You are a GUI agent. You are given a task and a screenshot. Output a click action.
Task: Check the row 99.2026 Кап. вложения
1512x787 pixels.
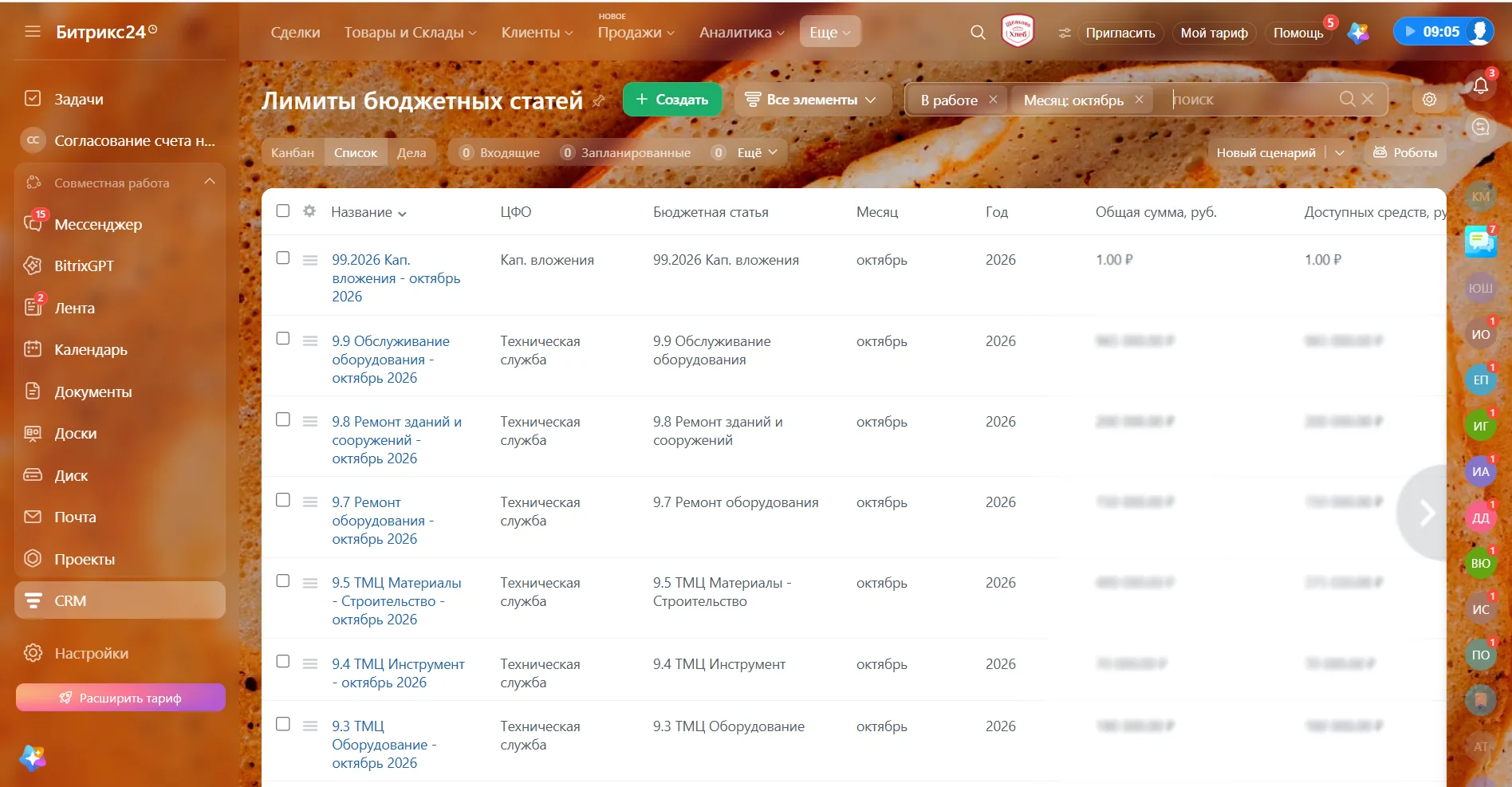tap(283, 258)
